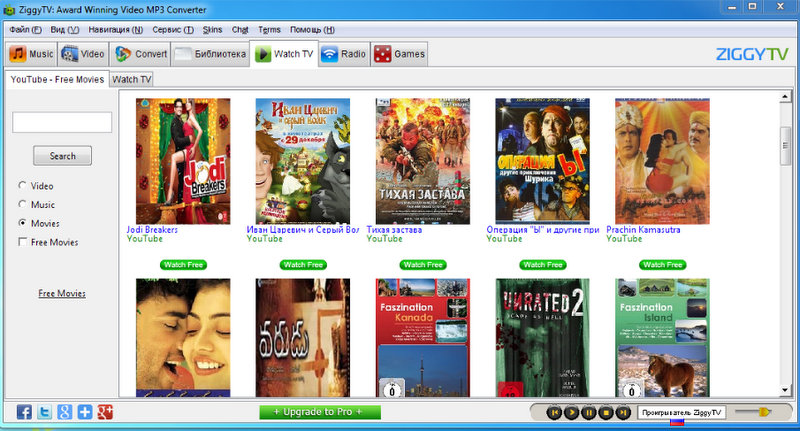Image resolution: width=800 pixels, height=431 pixels.
Task: Click the YouTube label under Jodi Breakers
Action: pos(144,239)
